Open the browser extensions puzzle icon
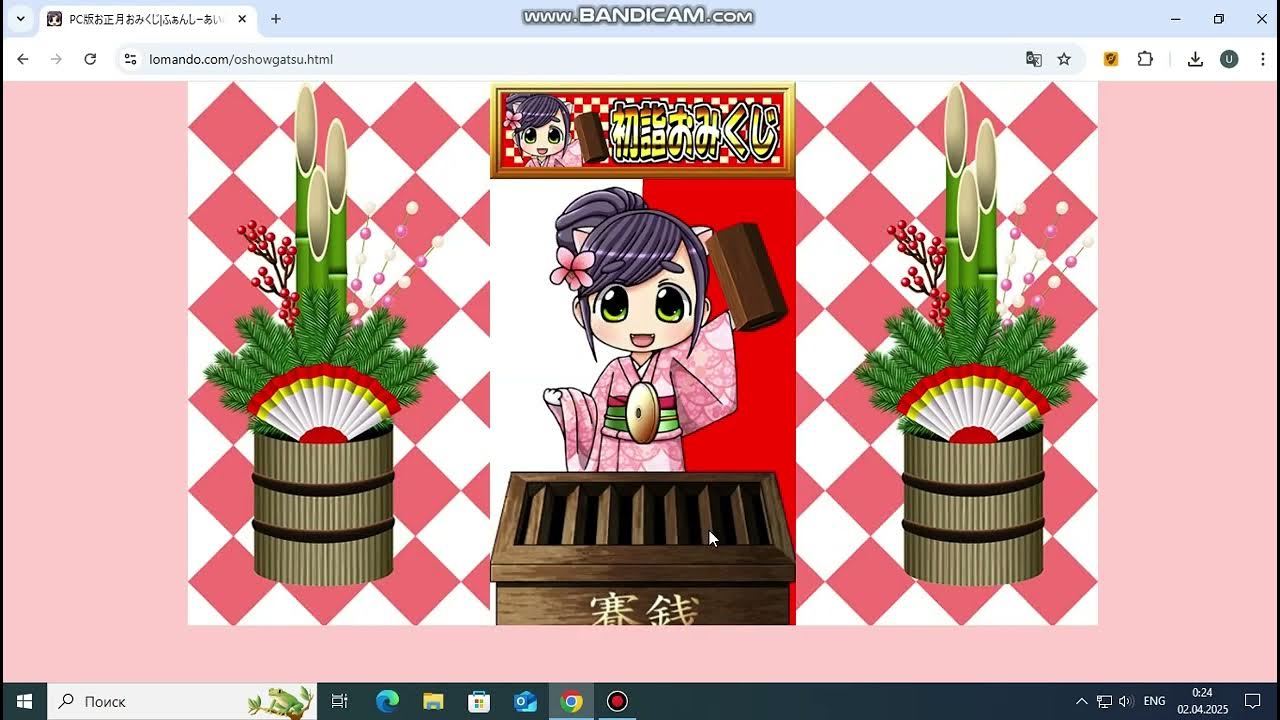1280x720 pixels. coord(1145,59)
